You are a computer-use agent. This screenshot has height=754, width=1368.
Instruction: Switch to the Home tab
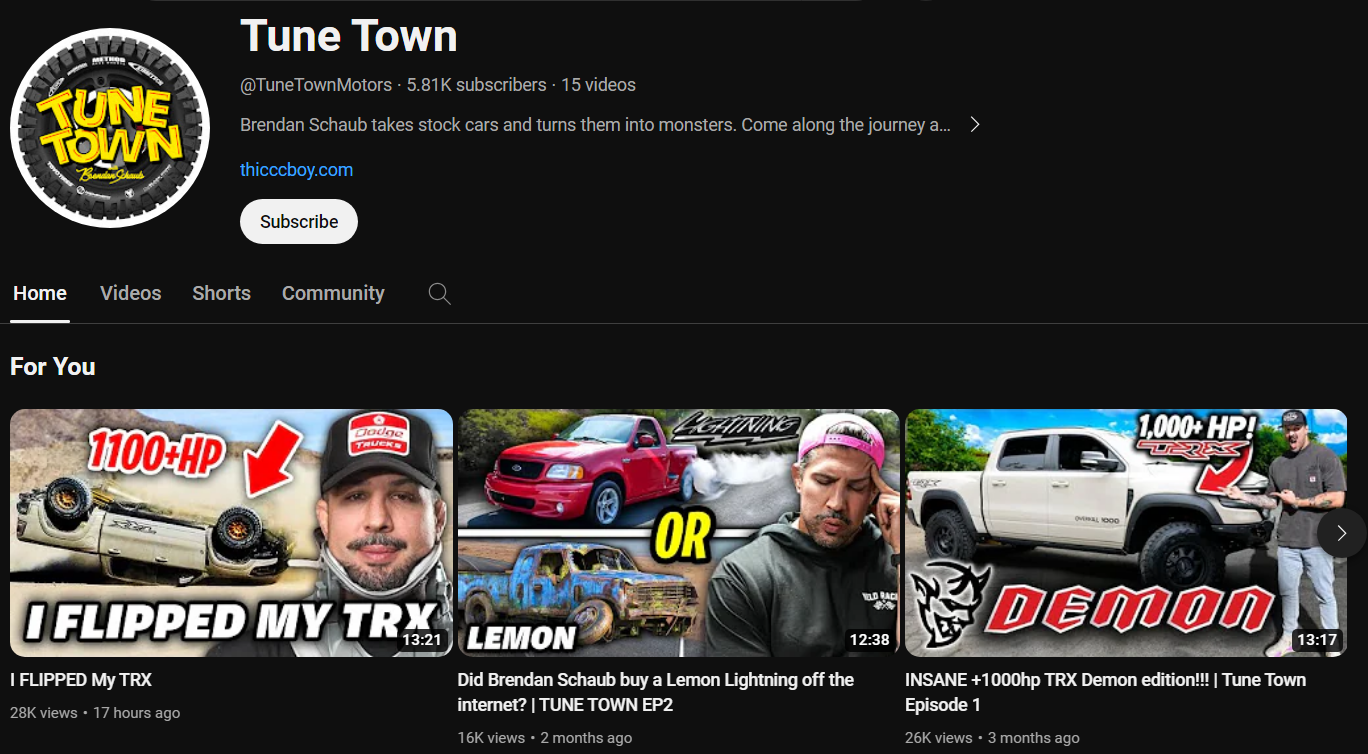point(40,294)
